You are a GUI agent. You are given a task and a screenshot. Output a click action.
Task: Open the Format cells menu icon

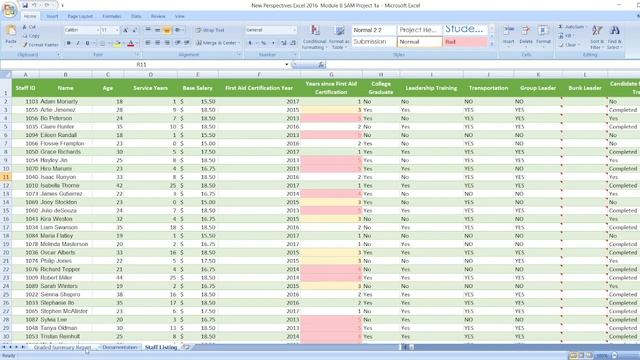pos(543,35)
